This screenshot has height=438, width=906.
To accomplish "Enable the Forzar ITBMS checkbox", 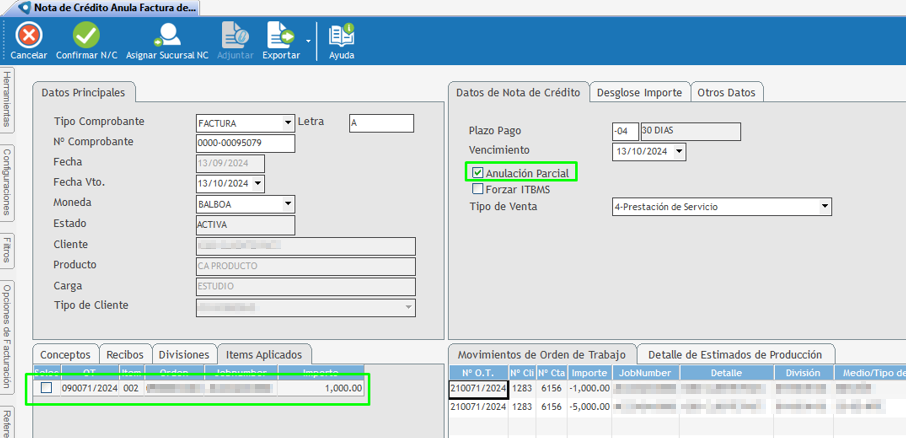I will (x=478, y=189).
